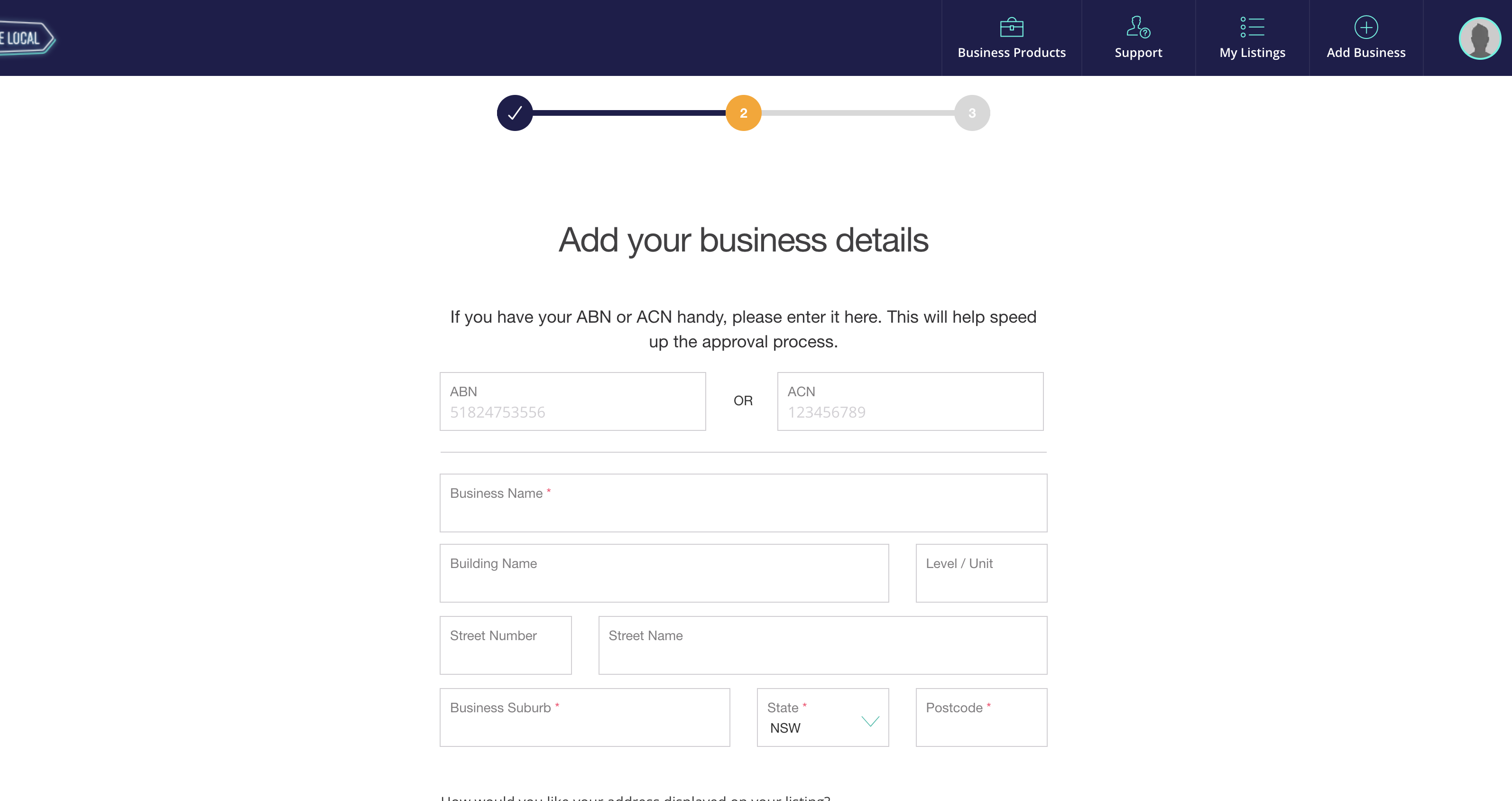Click into the ABN input field
Image resolution: width=1512 pixels, height=801 pixels.
click(572, 412)
